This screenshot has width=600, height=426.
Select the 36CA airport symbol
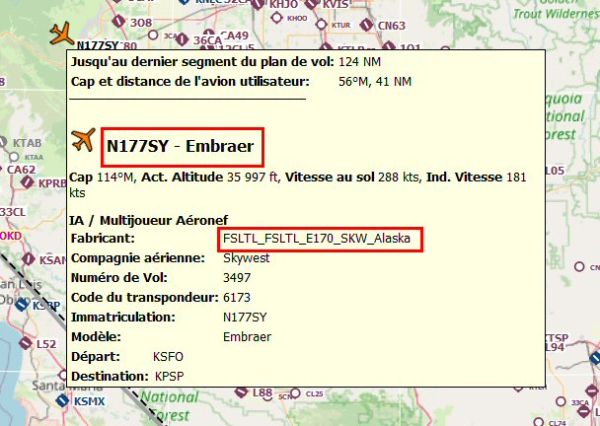[182, 39]
